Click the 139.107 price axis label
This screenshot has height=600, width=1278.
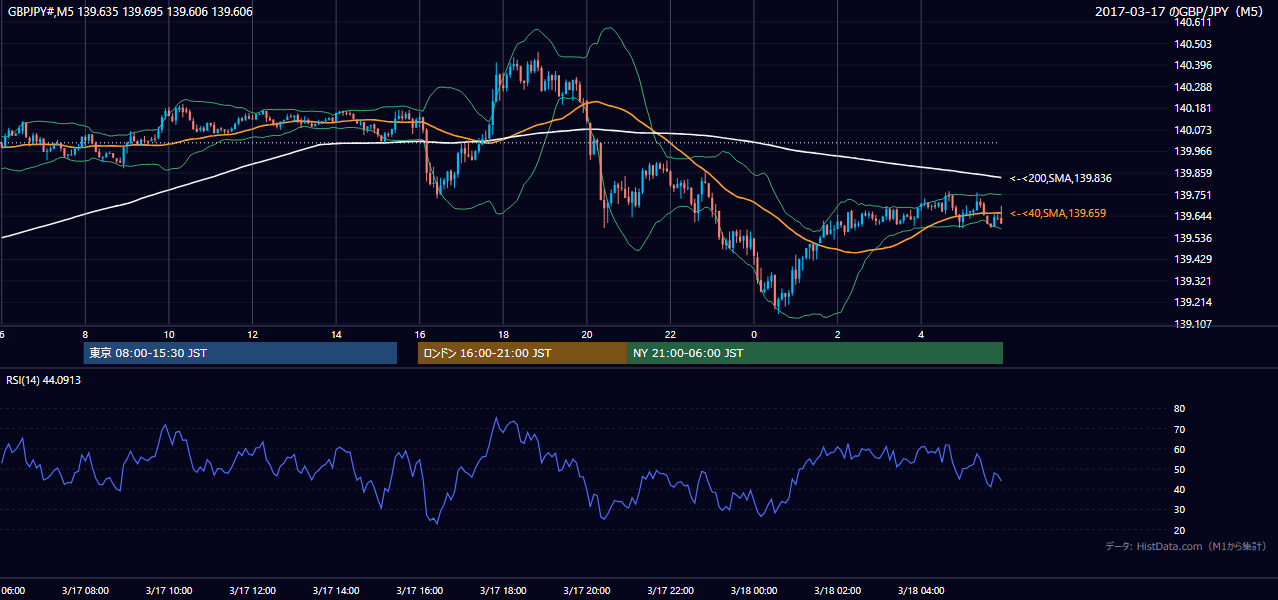click(1194, 324)
